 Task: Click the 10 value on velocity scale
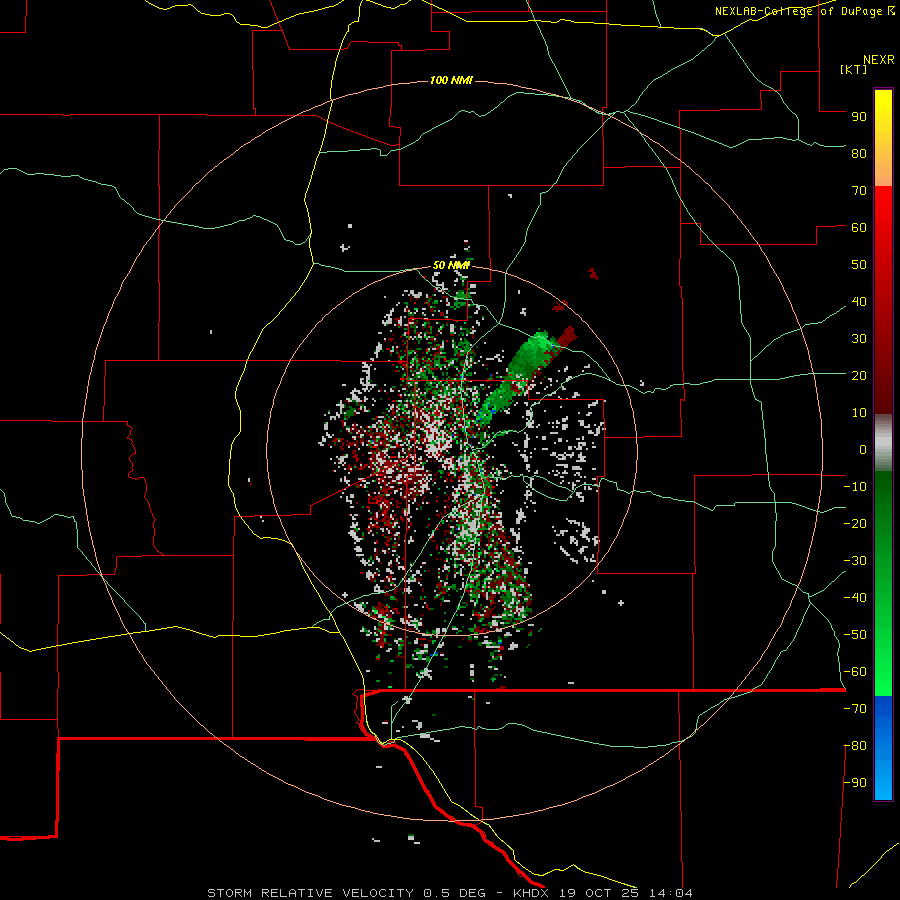click(x=859, y=413)
